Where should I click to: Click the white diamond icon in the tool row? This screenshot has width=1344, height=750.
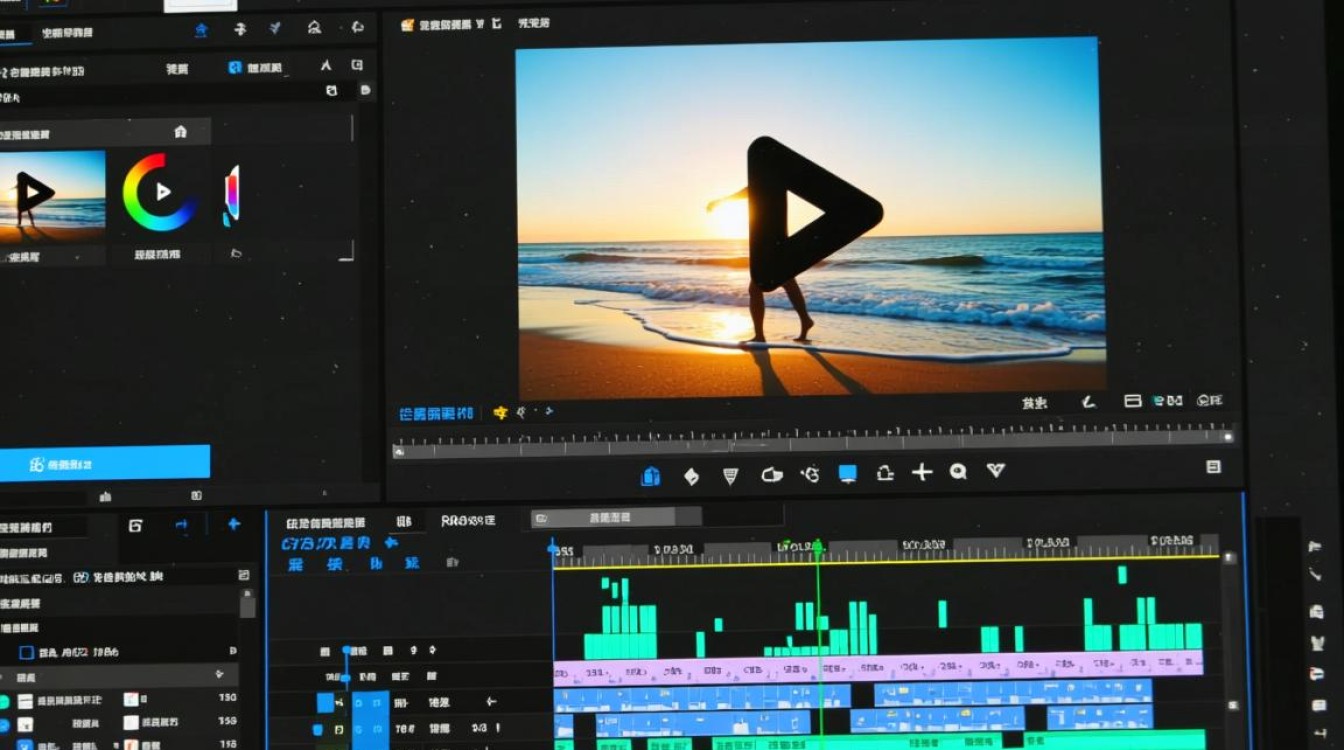point(691,476)
